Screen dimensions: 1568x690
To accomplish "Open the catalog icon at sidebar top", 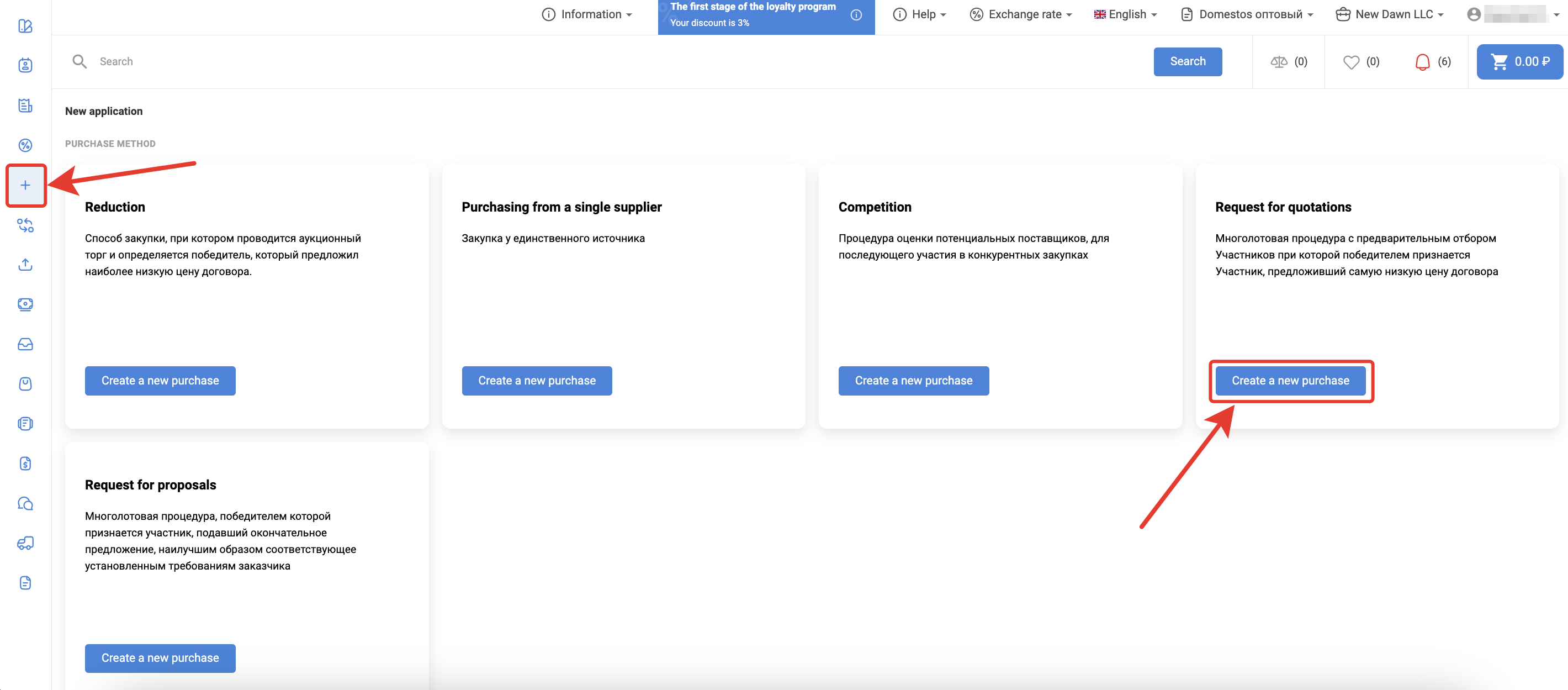I will click(25, 26).
